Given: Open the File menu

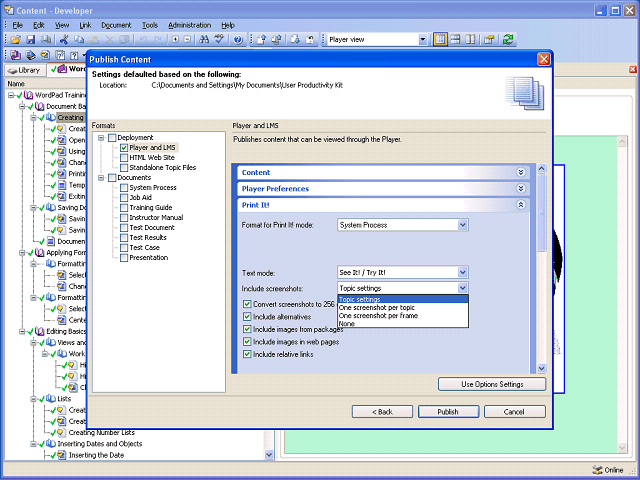Looking at the screenshot, I should coord(18,25).
